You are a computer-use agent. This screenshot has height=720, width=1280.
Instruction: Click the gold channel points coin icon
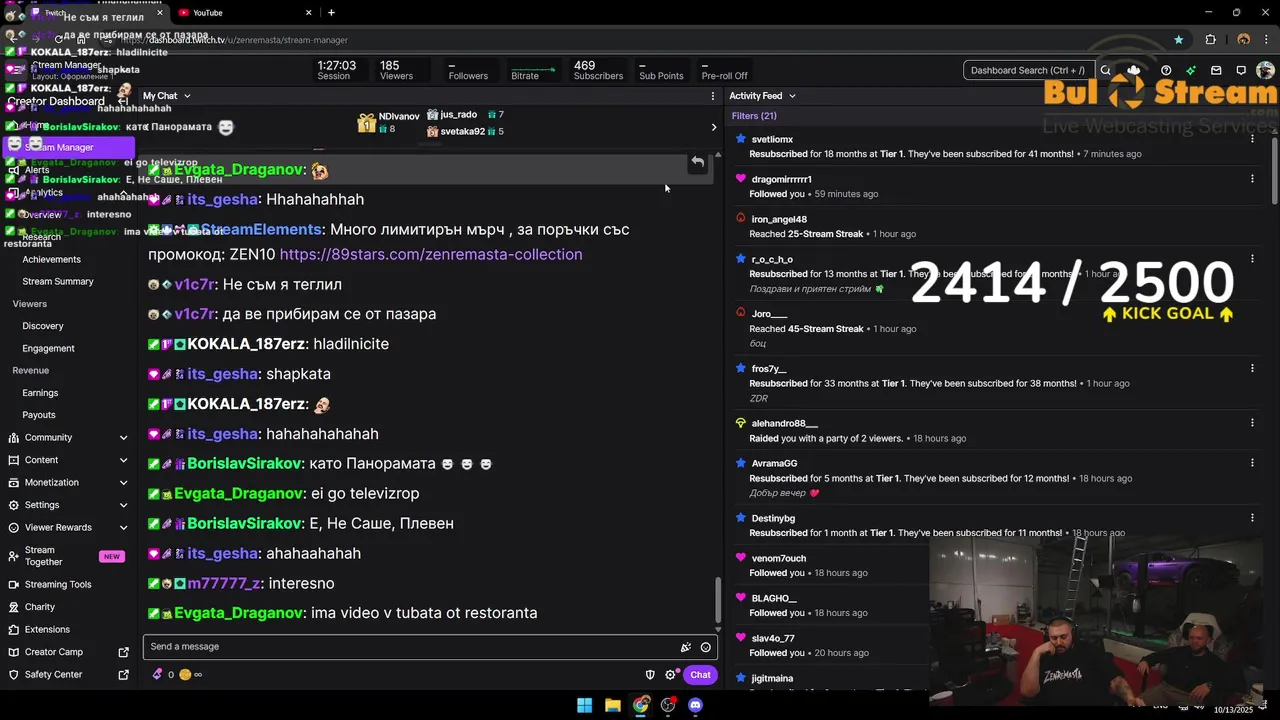coord(185,675)
